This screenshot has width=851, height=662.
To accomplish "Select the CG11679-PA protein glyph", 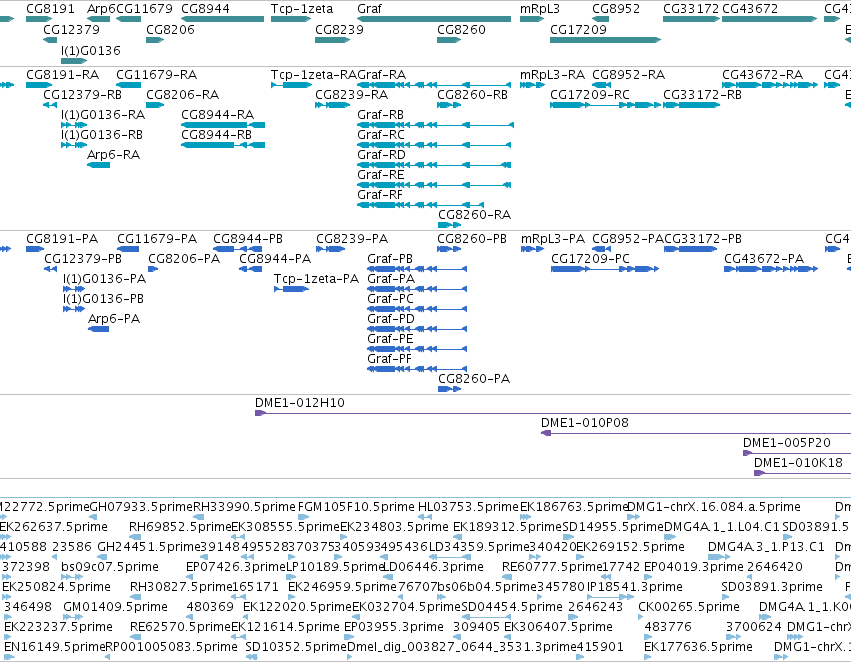I will (128, 249).
